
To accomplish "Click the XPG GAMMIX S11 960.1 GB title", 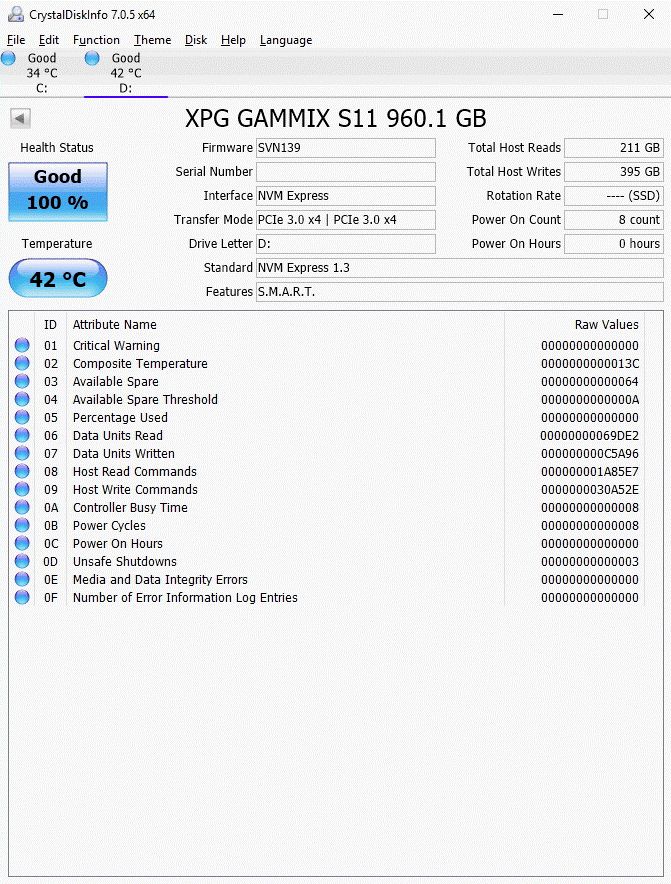I will [336, 118].
